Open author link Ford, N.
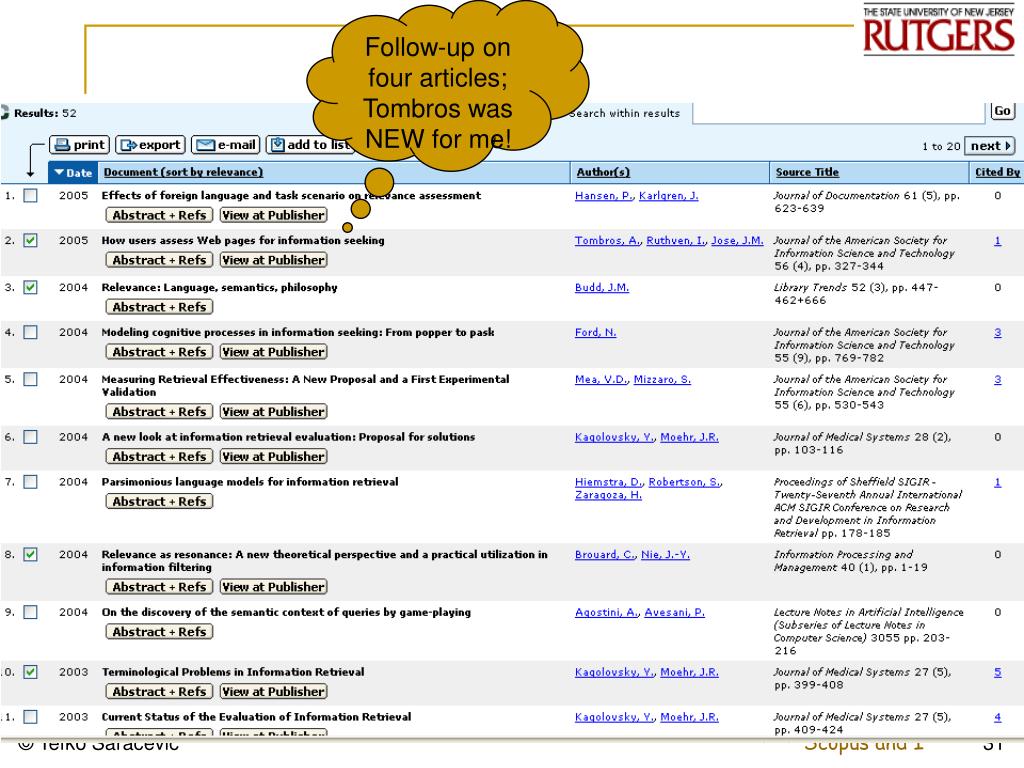Screen dimensions: 1024x768 [596, 332]
